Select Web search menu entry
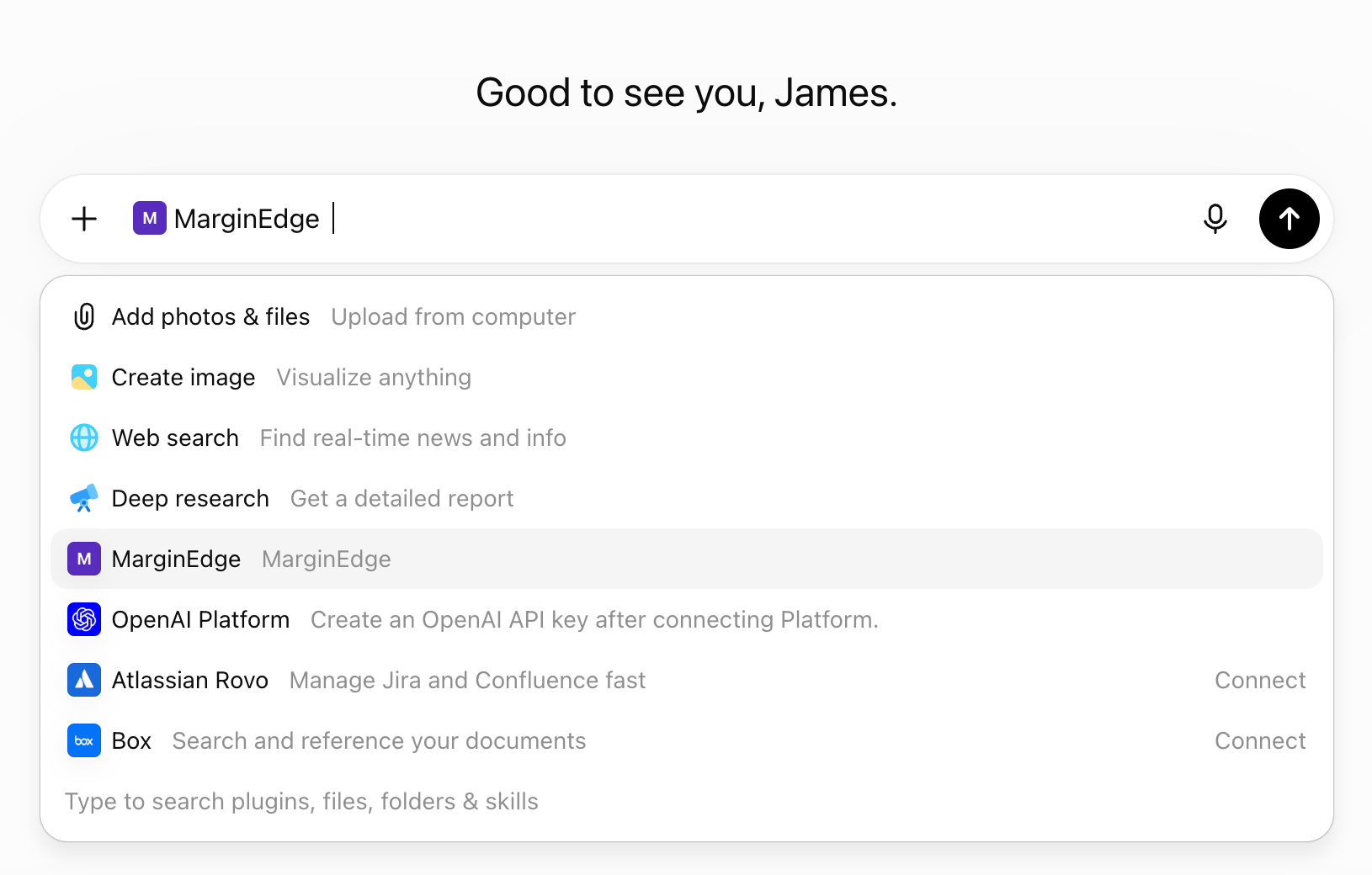Image resolution: width=1372 pixels, height=875 pixels. 687,437
